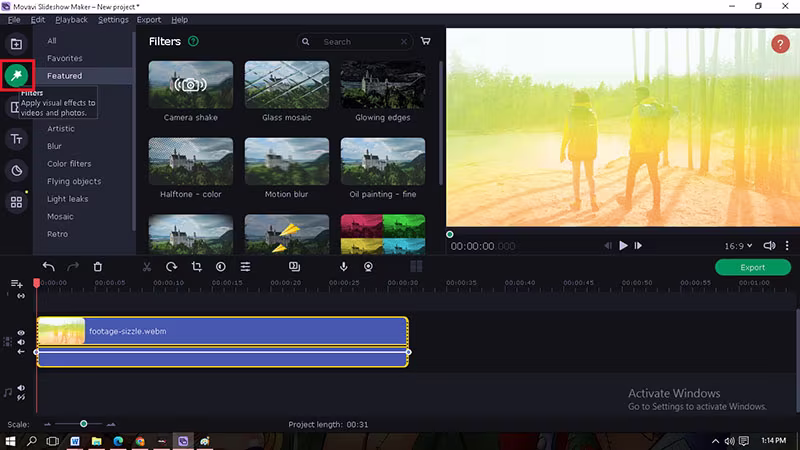The height and width of the screenshot is (450, 800).
Task: Open Word from the Windows taskbar
Action: point(75,441)
